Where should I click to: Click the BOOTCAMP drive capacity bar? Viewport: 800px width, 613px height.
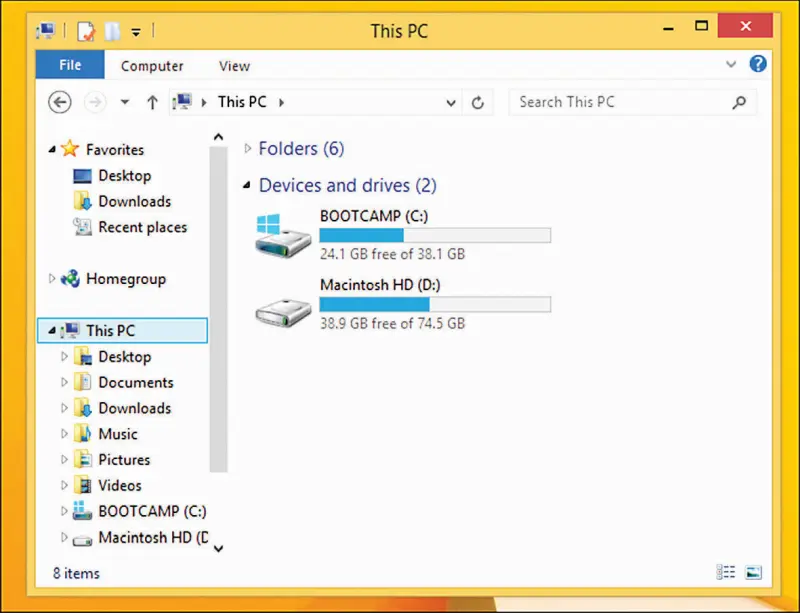coord(435,235)
